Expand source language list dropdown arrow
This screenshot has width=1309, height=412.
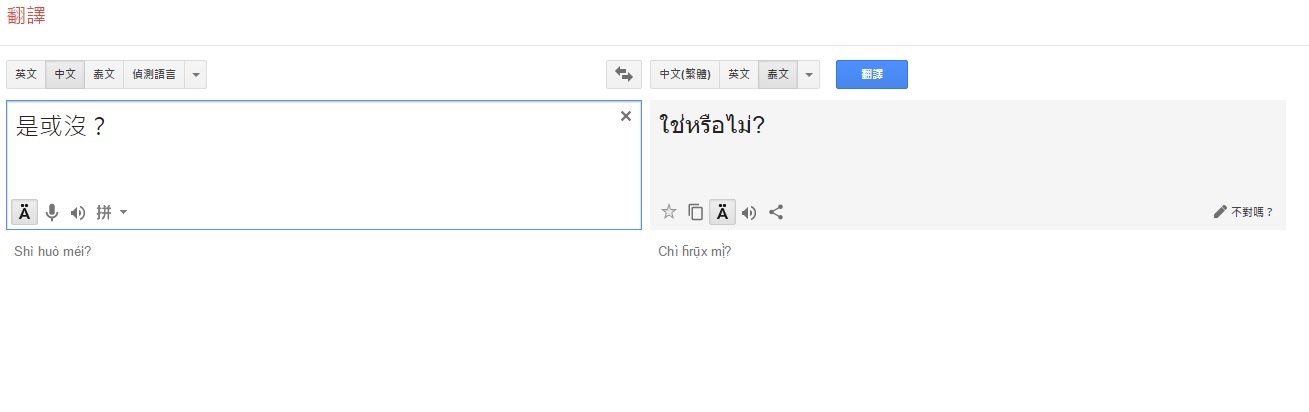pos(196,74)
